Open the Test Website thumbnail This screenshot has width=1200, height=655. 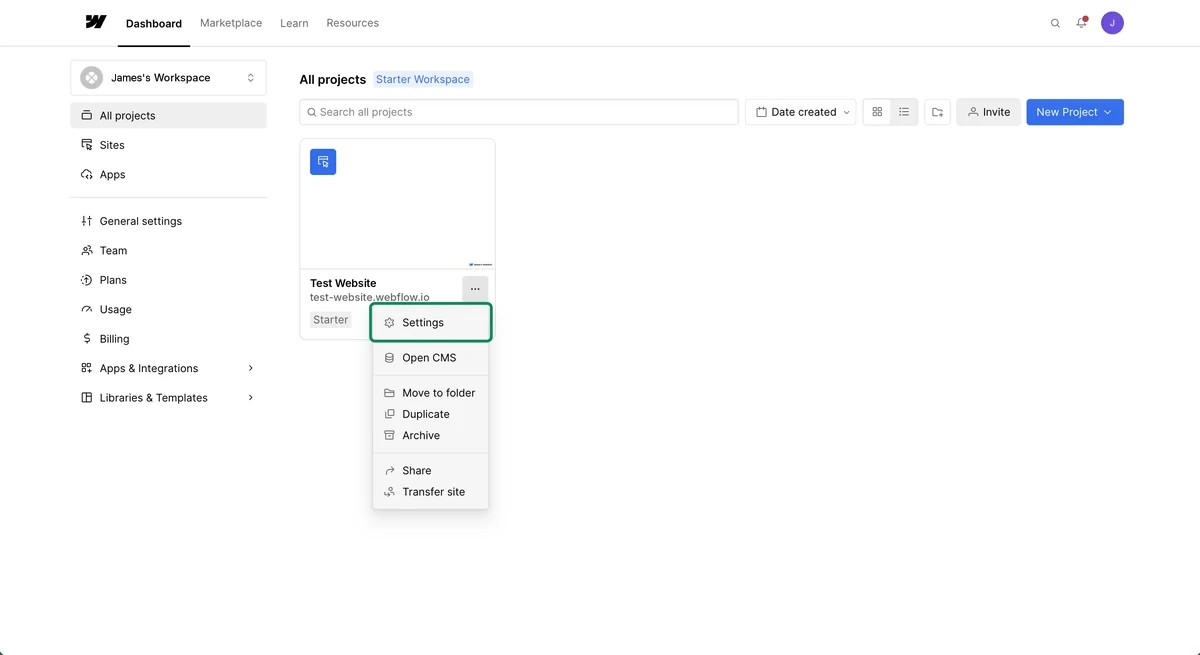397,204
